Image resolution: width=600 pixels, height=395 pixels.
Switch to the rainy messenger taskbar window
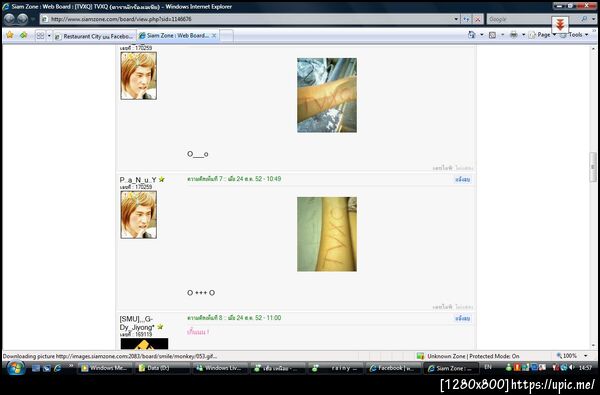[335, 368]
